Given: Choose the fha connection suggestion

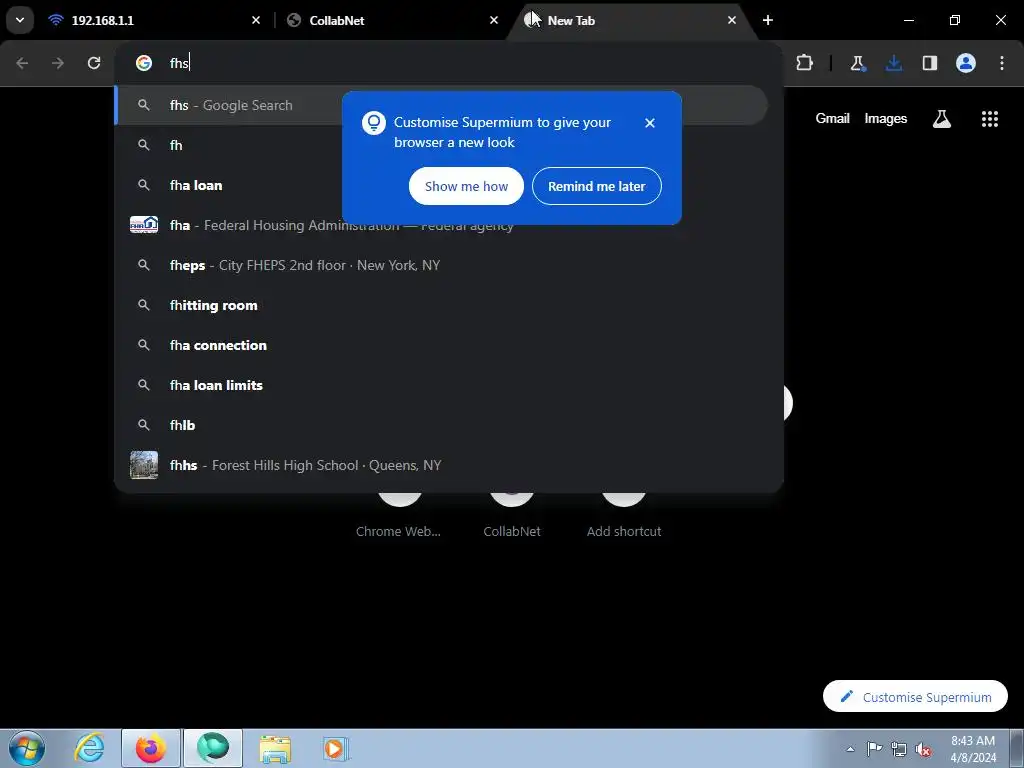Looking at the screenshot, I should click(x=441, y=345).
